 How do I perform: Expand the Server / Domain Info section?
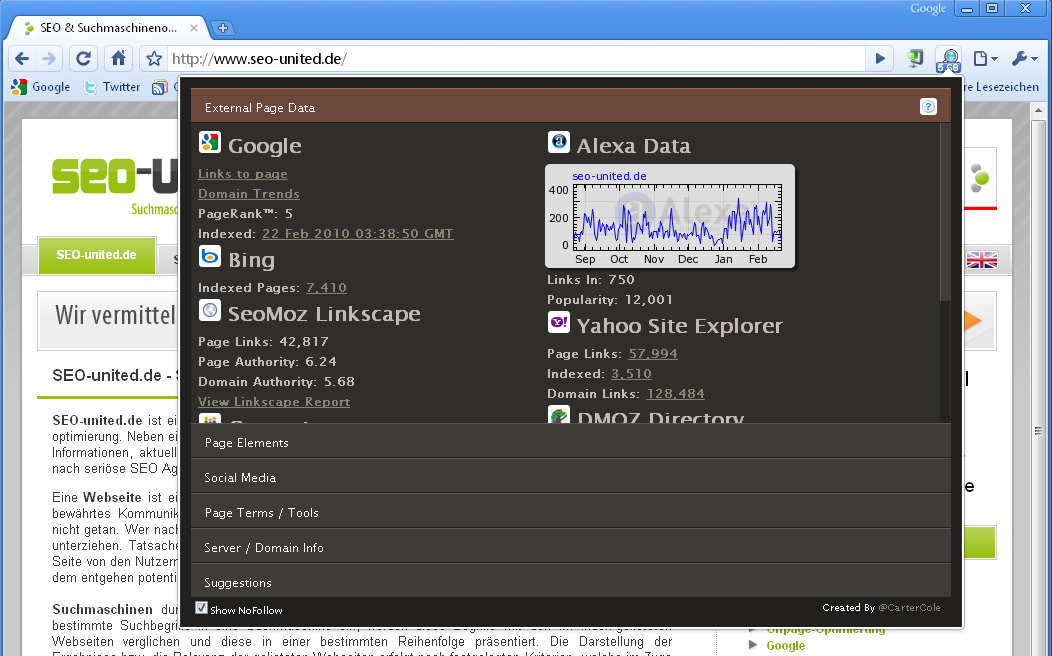coord(571,547)
